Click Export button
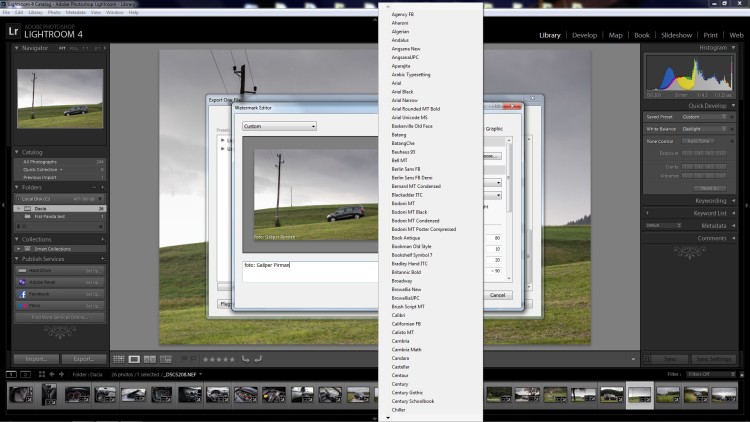 pos(84,359)
